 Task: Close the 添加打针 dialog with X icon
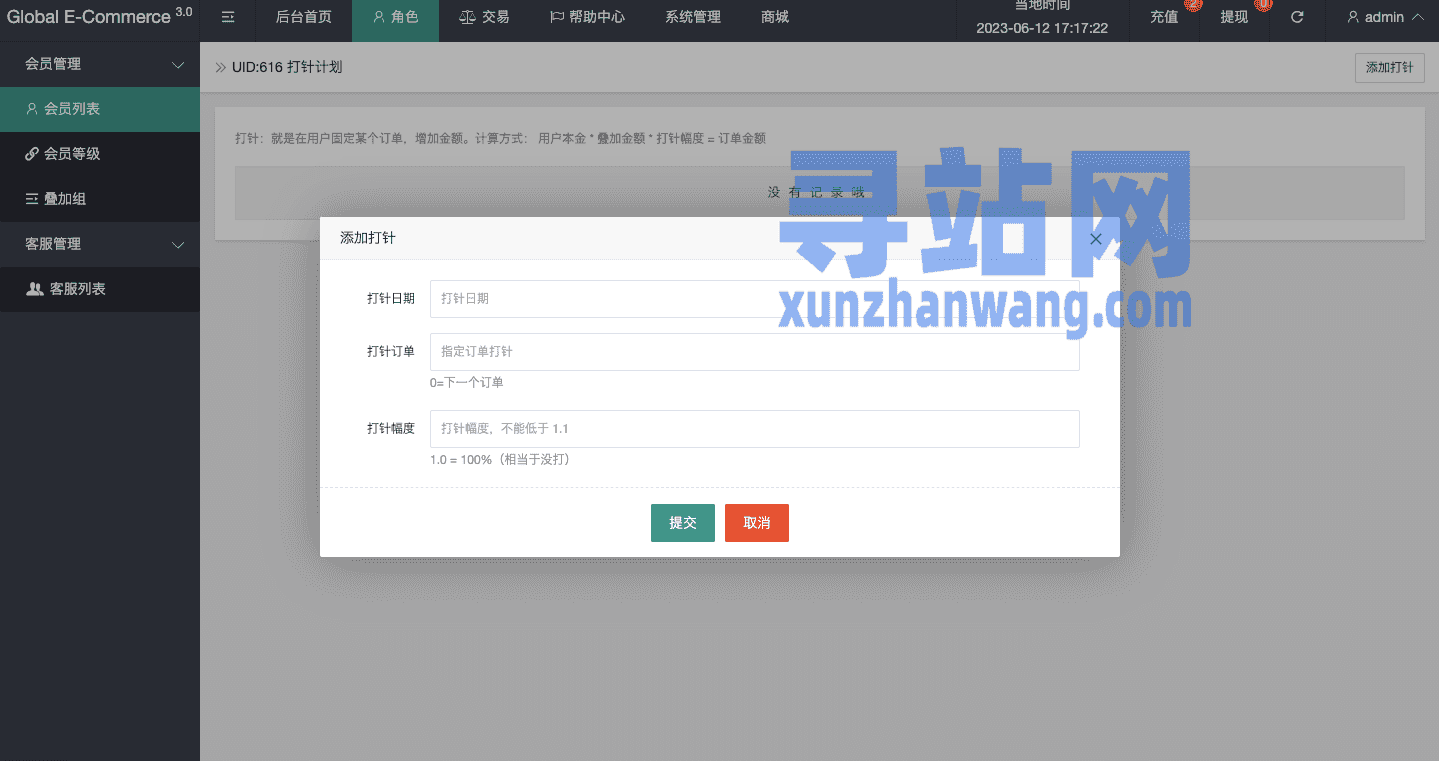pyautogui.click(x=1095, y=239)
